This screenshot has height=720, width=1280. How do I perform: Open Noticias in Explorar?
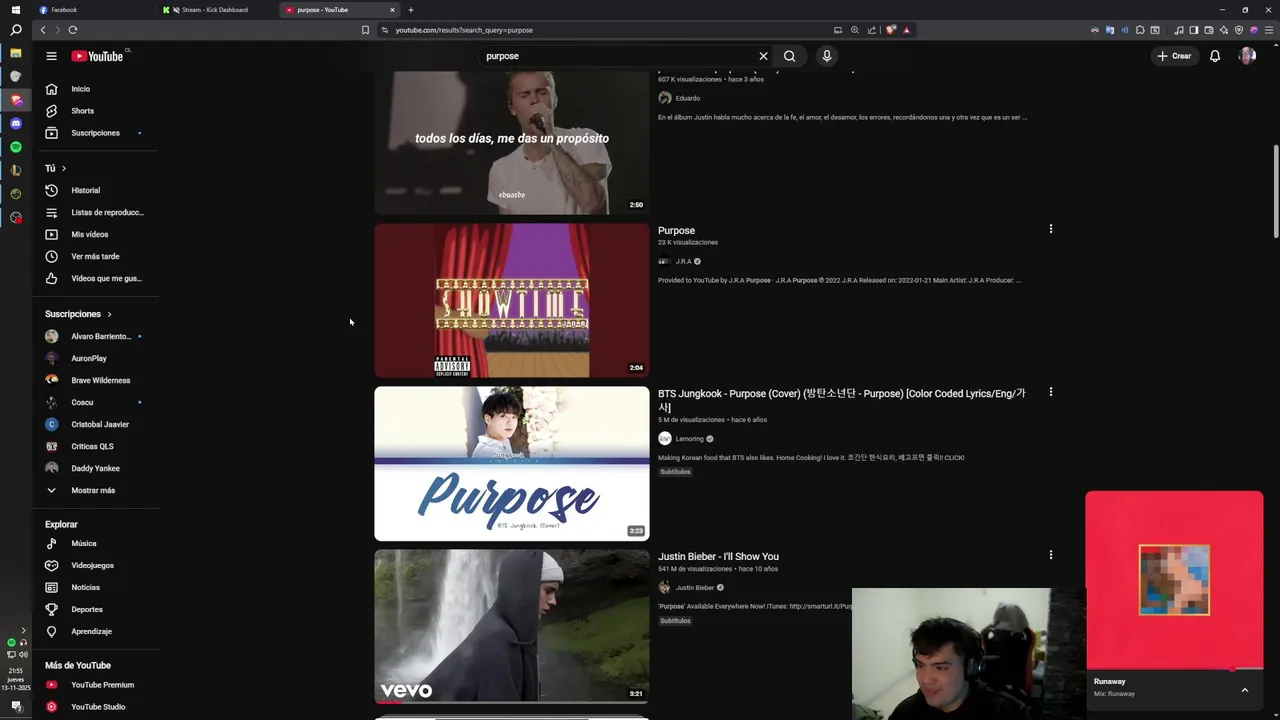[85, 587]
